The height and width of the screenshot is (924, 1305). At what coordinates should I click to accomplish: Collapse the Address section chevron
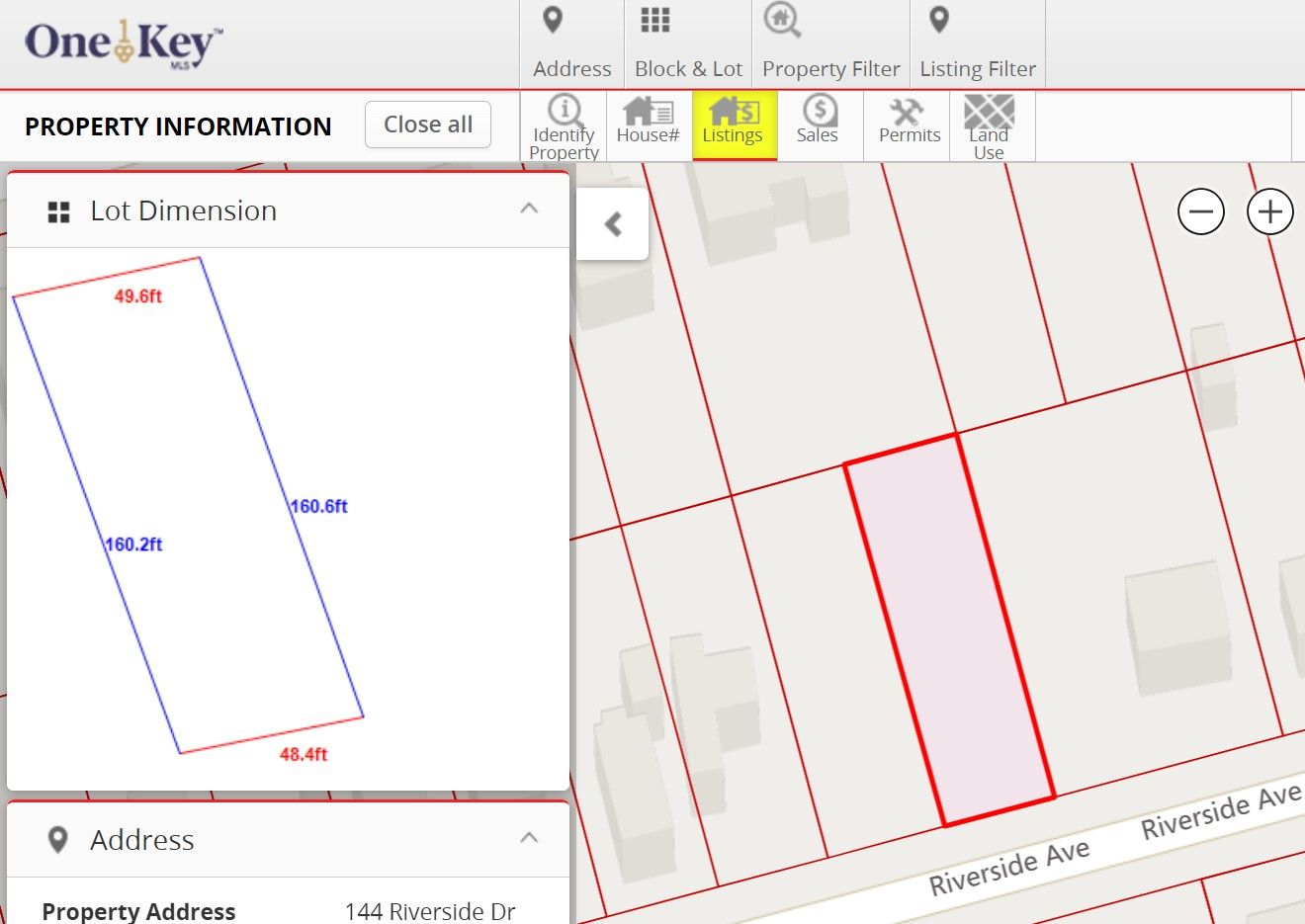tap(529, 838)
